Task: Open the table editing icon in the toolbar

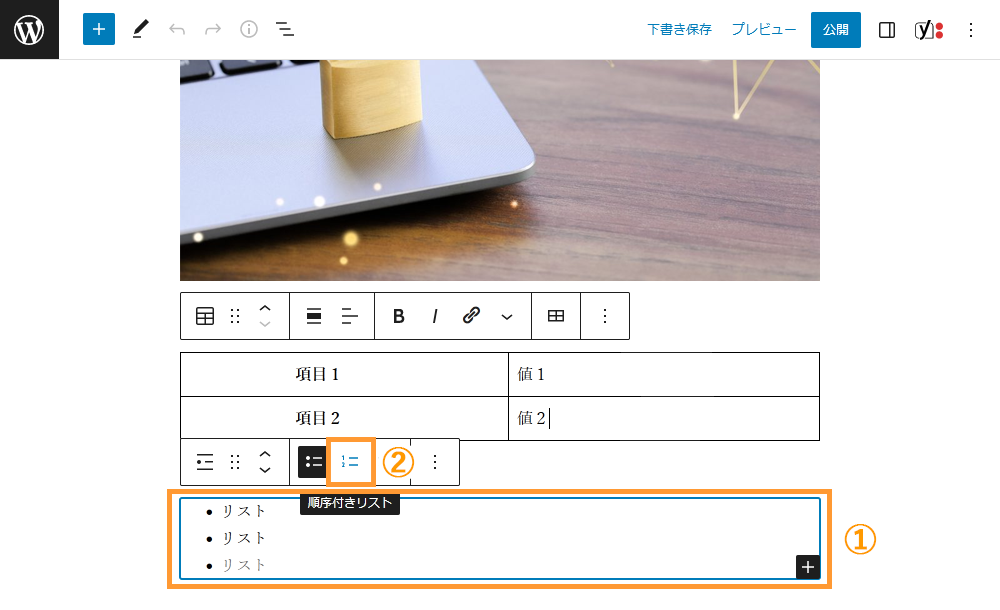Action: point(555,315)
